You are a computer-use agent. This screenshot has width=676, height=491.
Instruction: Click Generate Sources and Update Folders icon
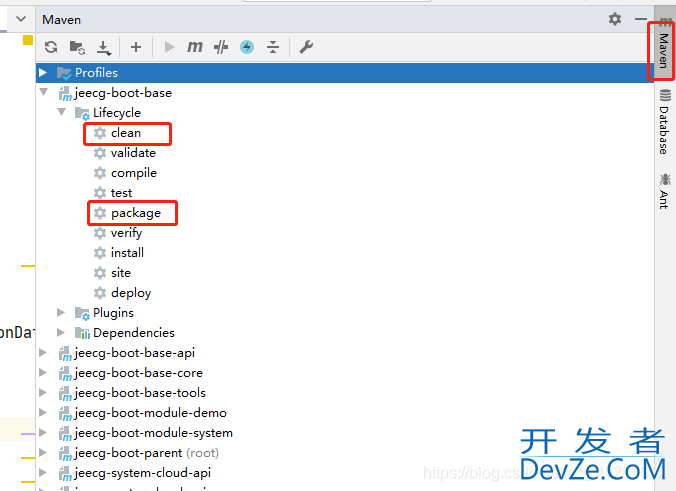[x=77, y=47]
